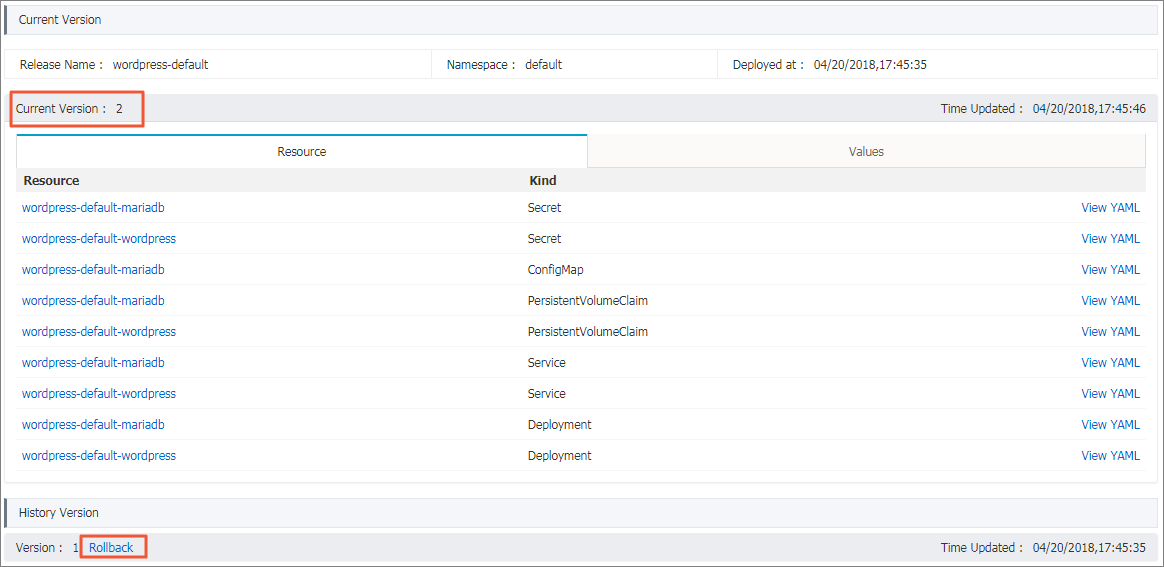Click the Namespace value default
The width and height of the screenshot is (1164, 567).
click(543, 65)
